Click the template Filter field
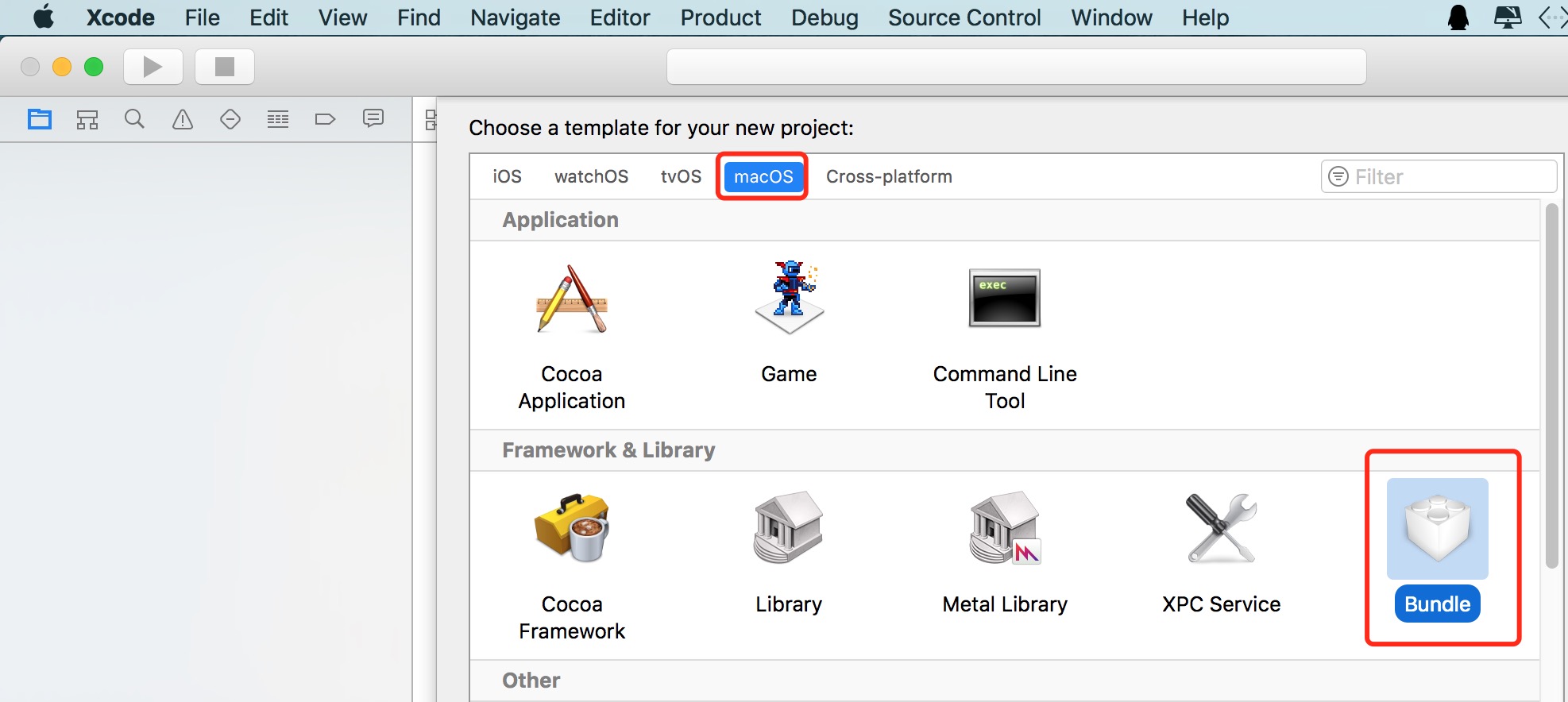 (1439, 176)
